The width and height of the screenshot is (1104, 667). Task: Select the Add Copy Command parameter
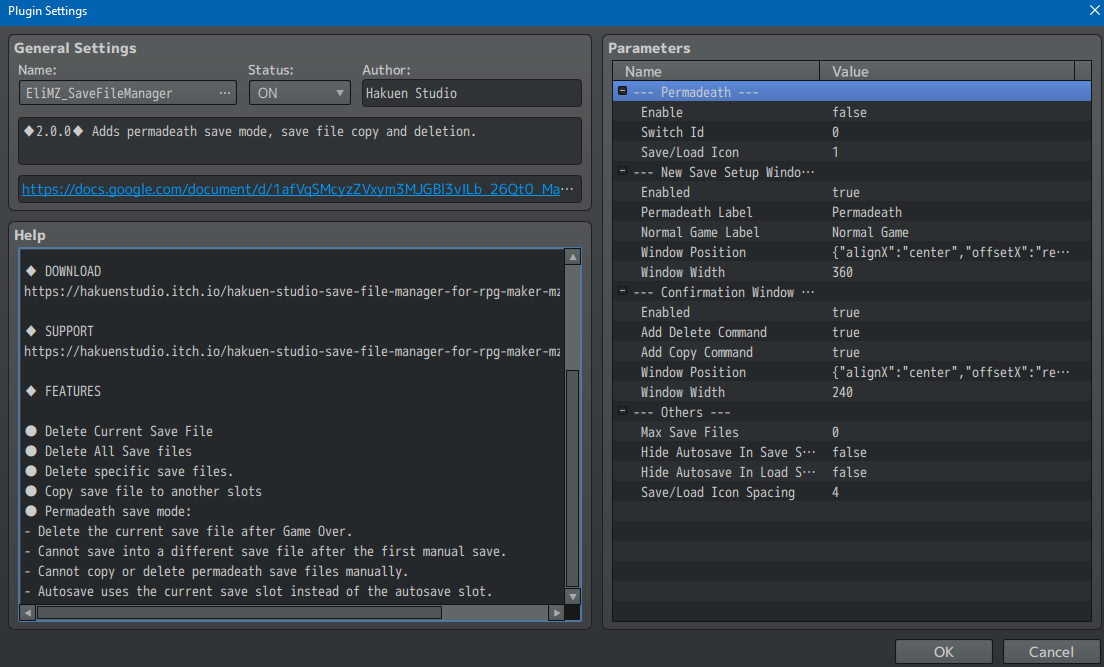tap(852, 352)
